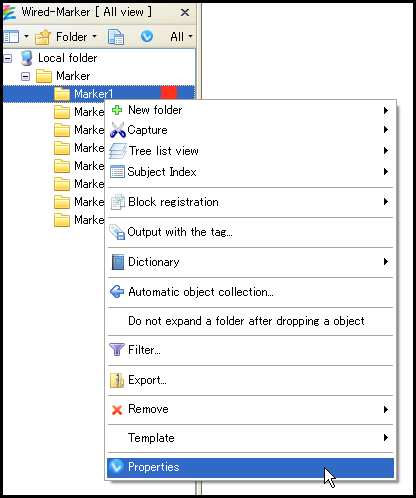416x498 pixels.
Task: Click the blue round checkmark toolbar icon
Action: point(147,36)
